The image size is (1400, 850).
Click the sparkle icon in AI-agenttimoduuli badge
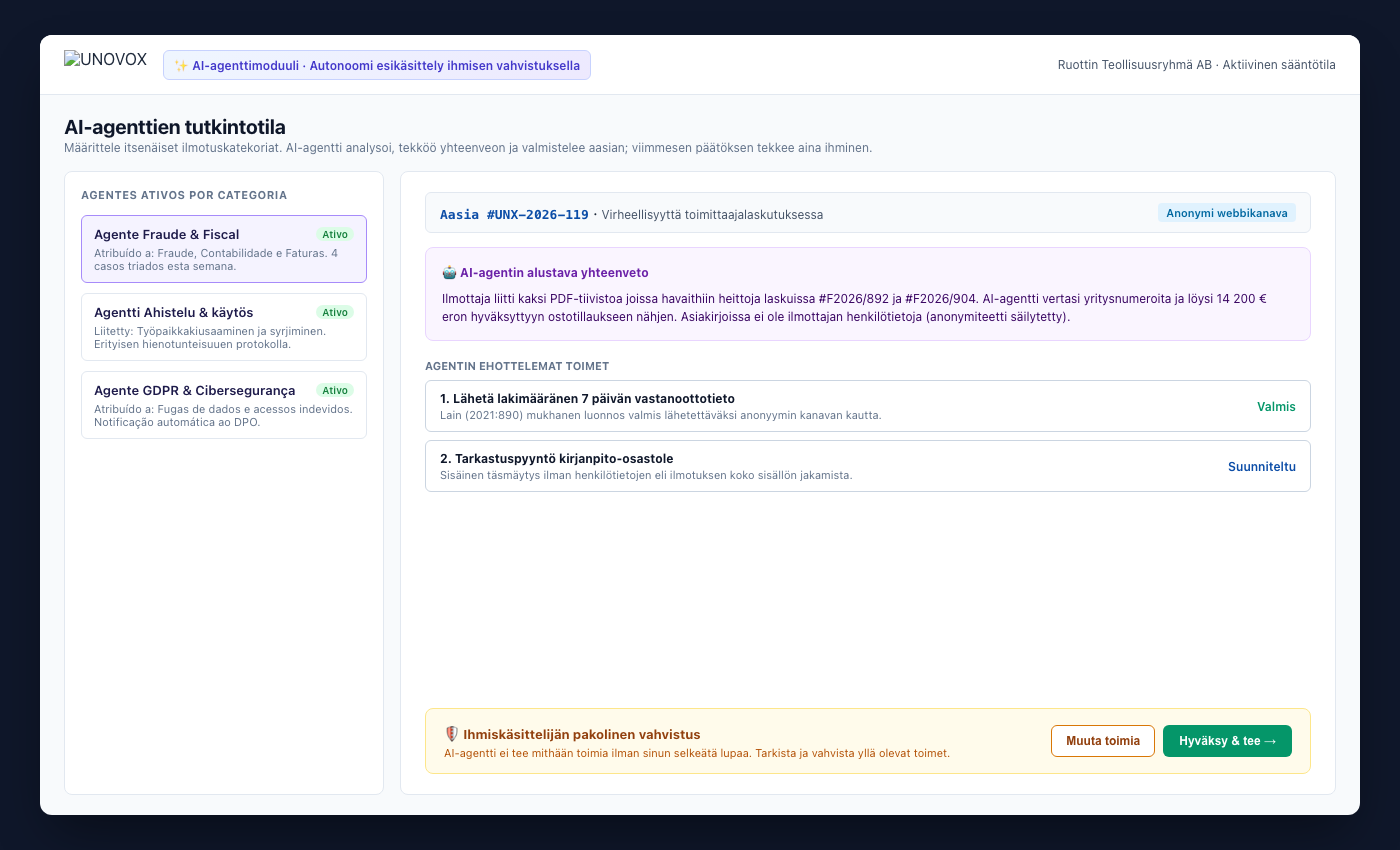pos(181,66)
